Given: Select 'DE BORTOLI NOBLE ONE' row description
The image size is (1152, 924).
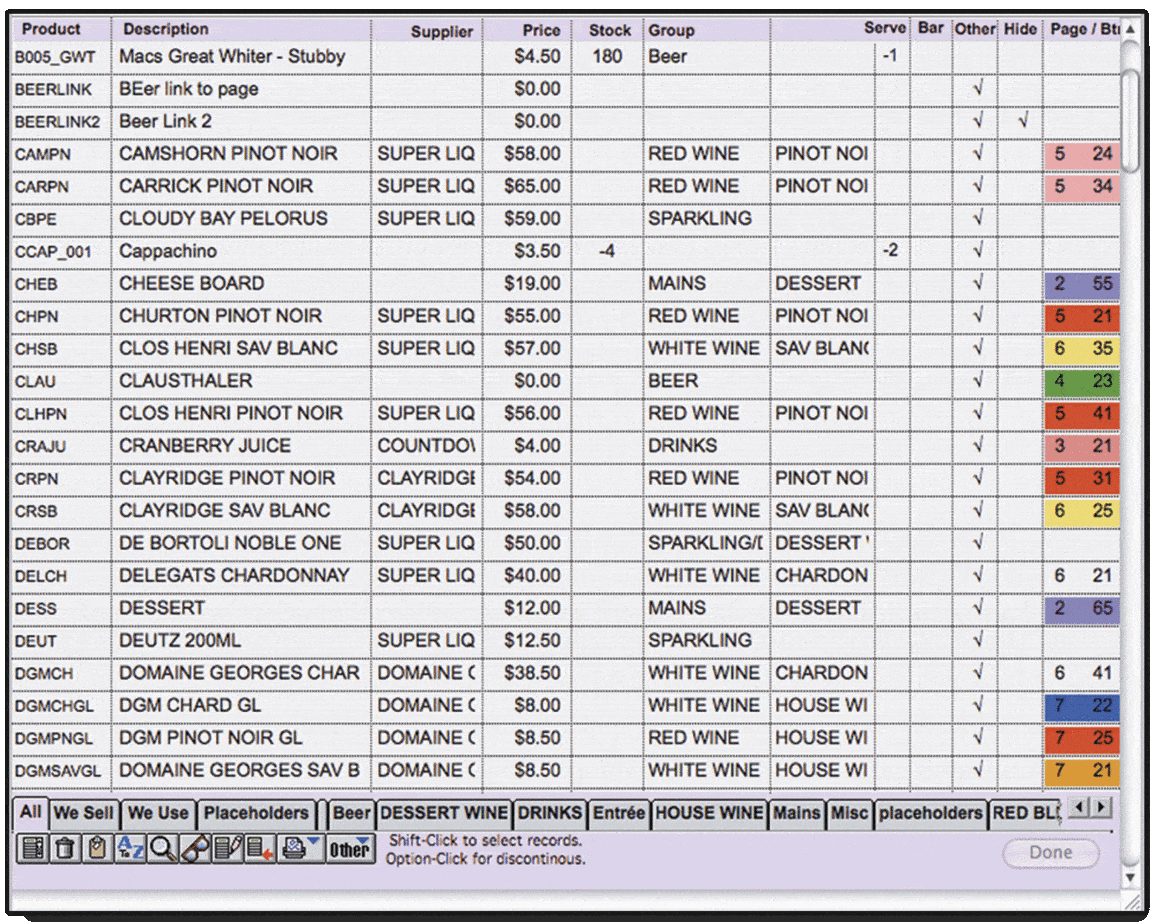Looking at the screenshot, I should (230, 543).
